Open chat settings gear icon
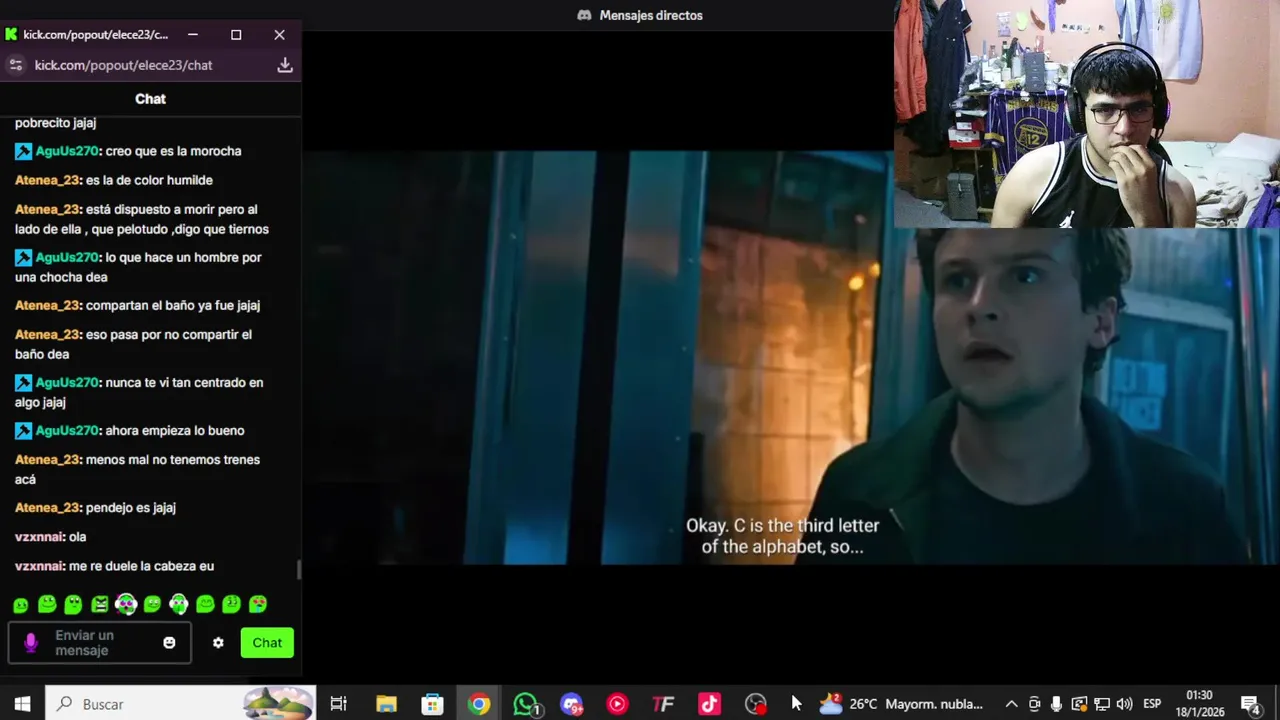Screen dimensions: 1280x720 coord(218,643)
